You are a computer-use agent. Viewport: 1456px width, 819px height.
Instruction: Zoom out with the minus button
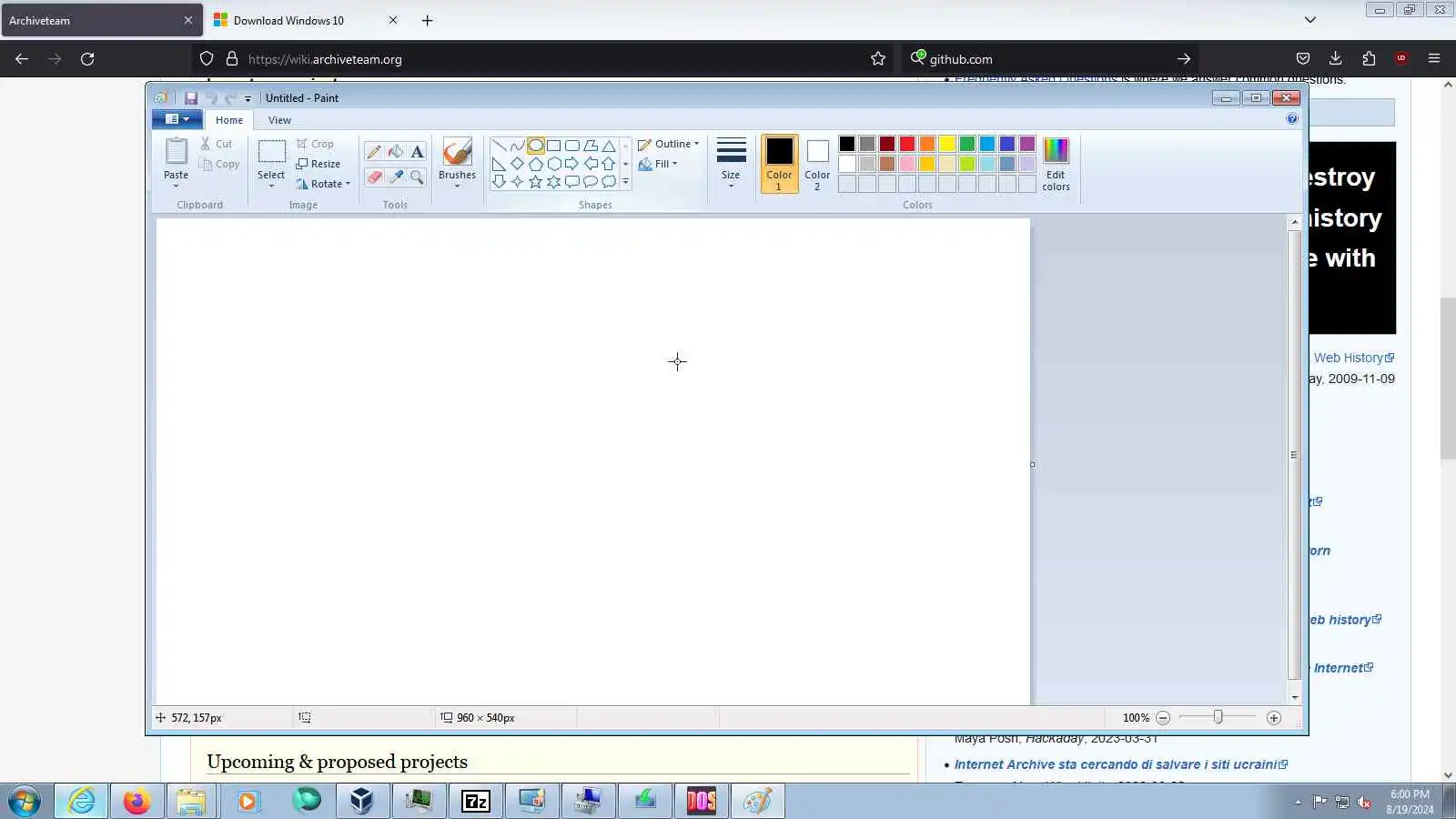(x=1163, y=718)
